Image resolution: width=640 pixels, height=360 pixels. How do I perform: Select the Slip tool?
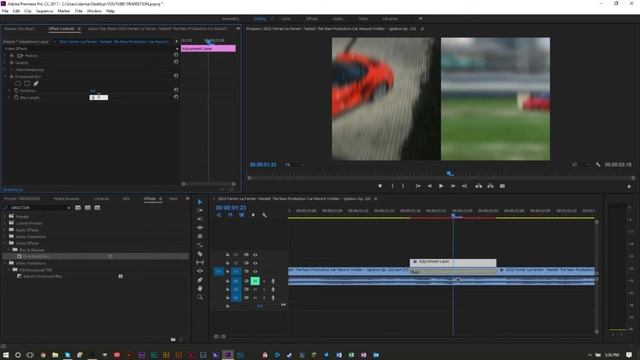pos(200,262)
